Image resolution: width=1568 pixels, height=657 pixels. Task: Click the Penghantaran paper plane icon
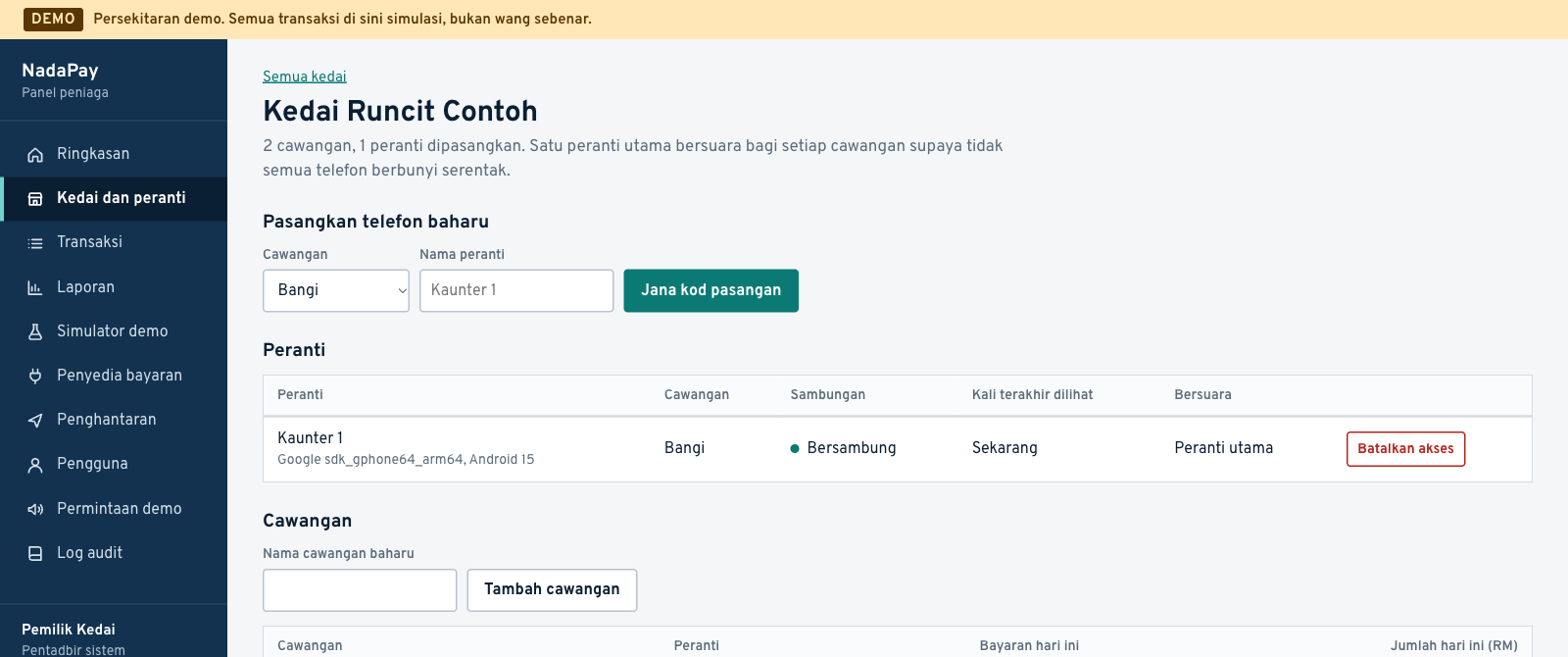coord(35,421)
